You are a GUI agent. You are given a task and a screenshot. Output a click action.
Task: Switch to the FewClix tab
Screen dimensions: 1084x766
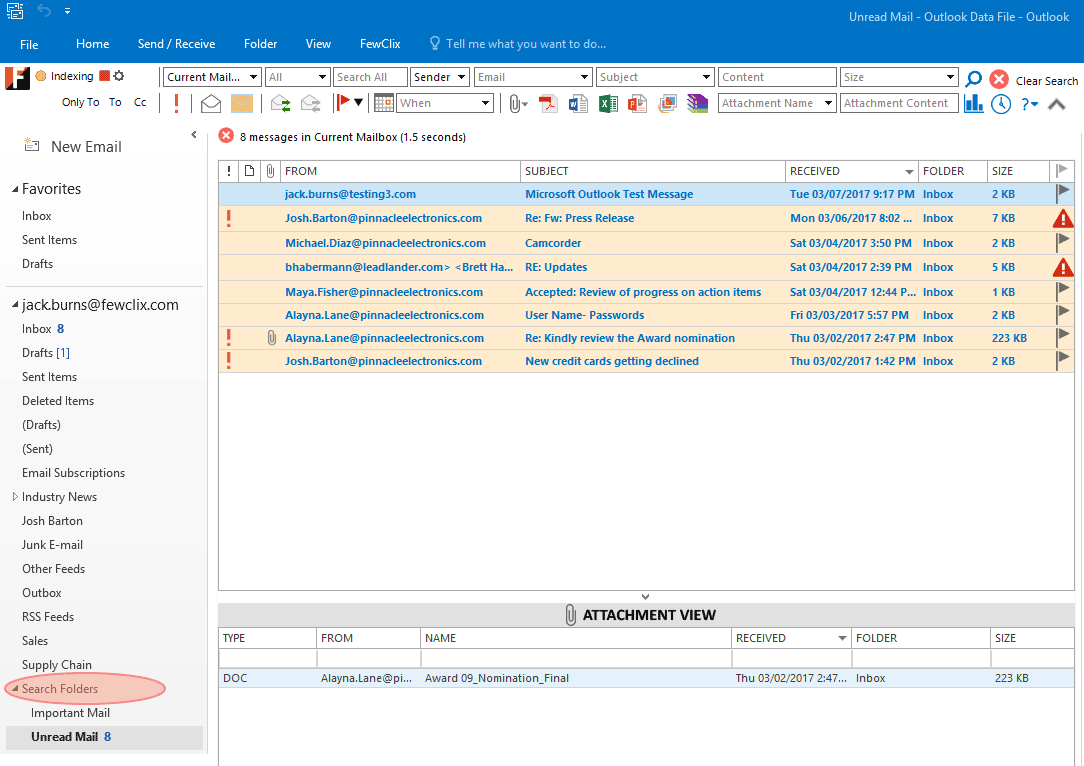coord(380,44)
